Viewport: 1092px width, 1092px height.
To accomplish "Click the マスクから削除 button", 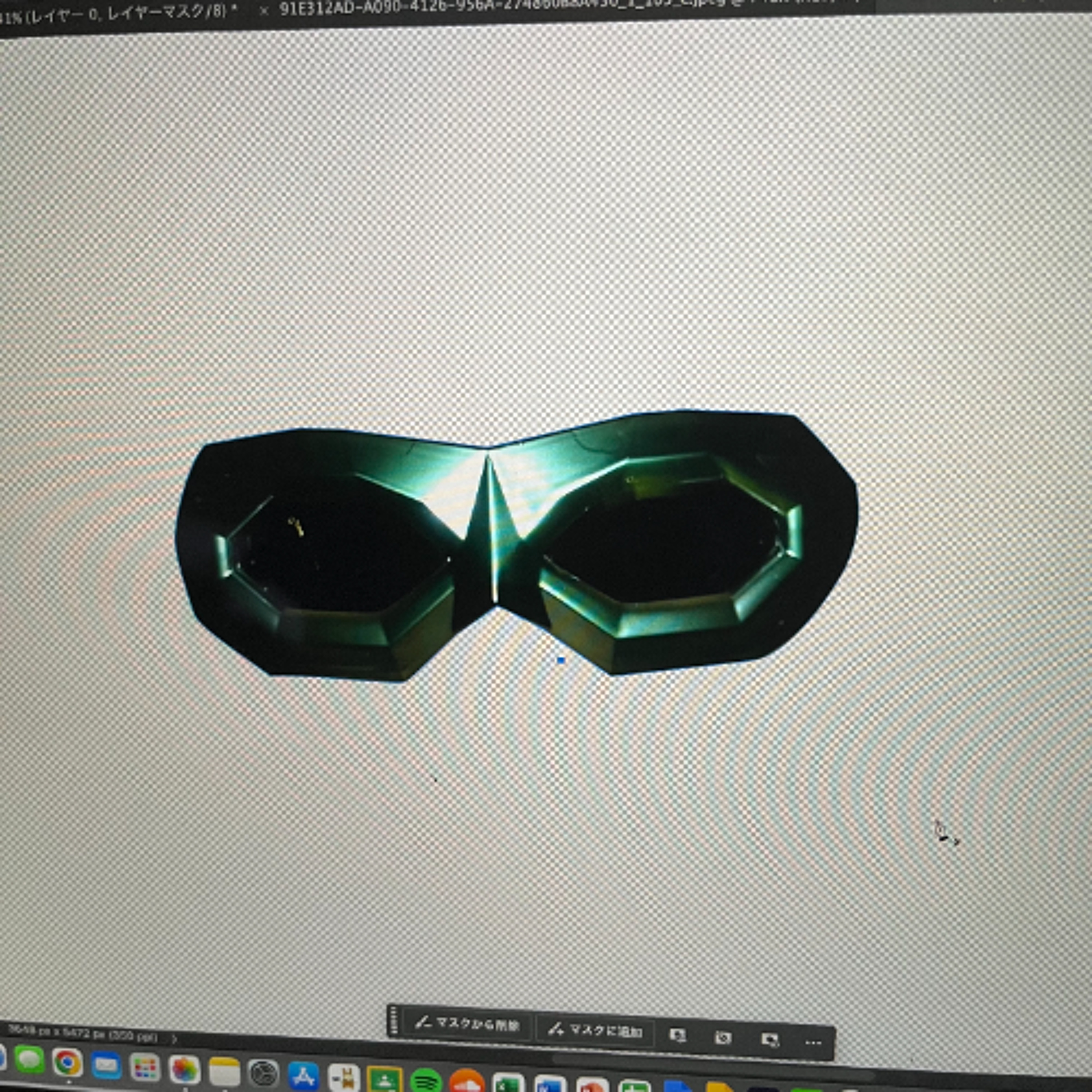I will point(467,1024).
